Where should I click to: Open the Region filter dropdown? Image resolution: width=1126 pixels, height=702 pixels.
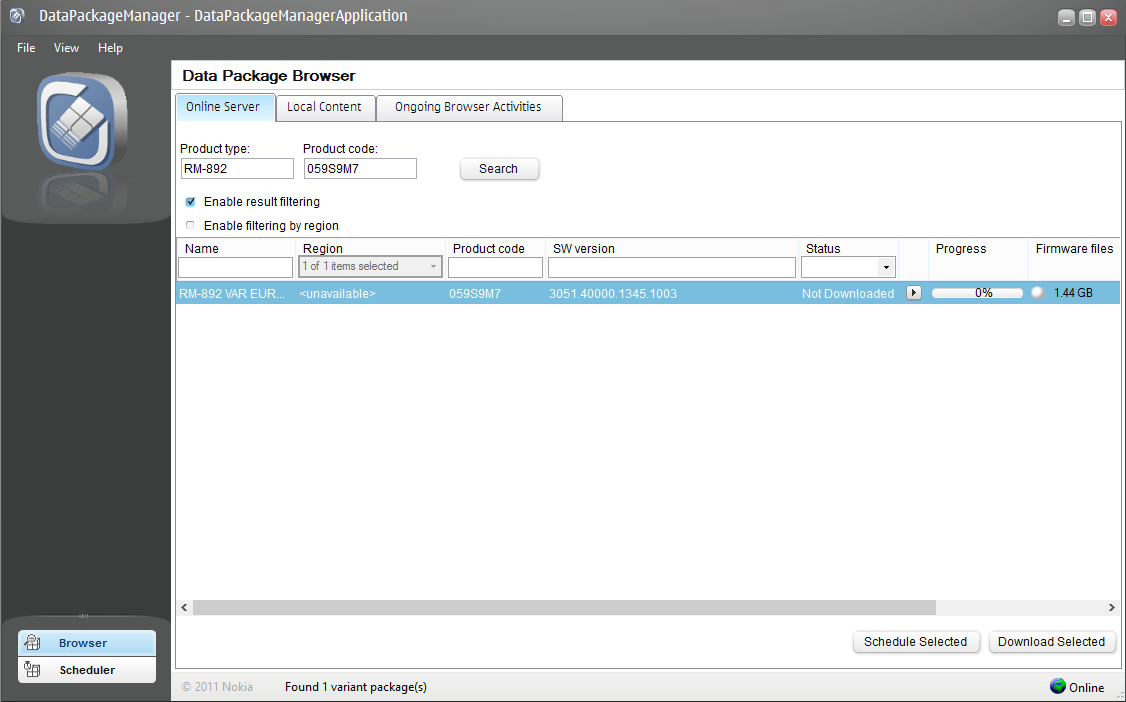(x=371, y=266)
